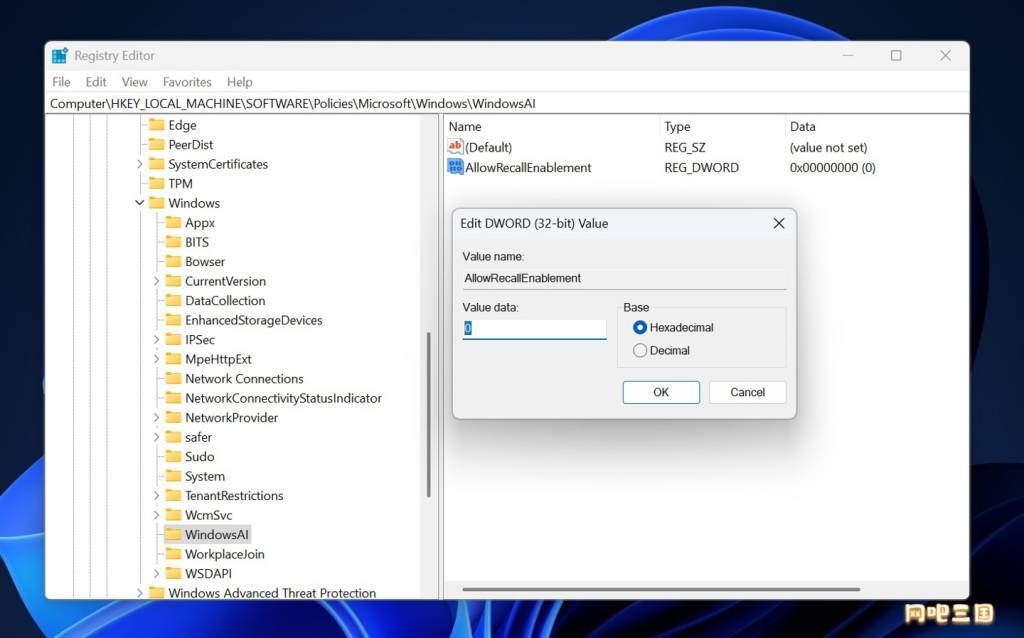Confirm the DWORD edit with OK
Image resolution: width=1024 pixels, height=638 pixels.
(x=661, y=392)
